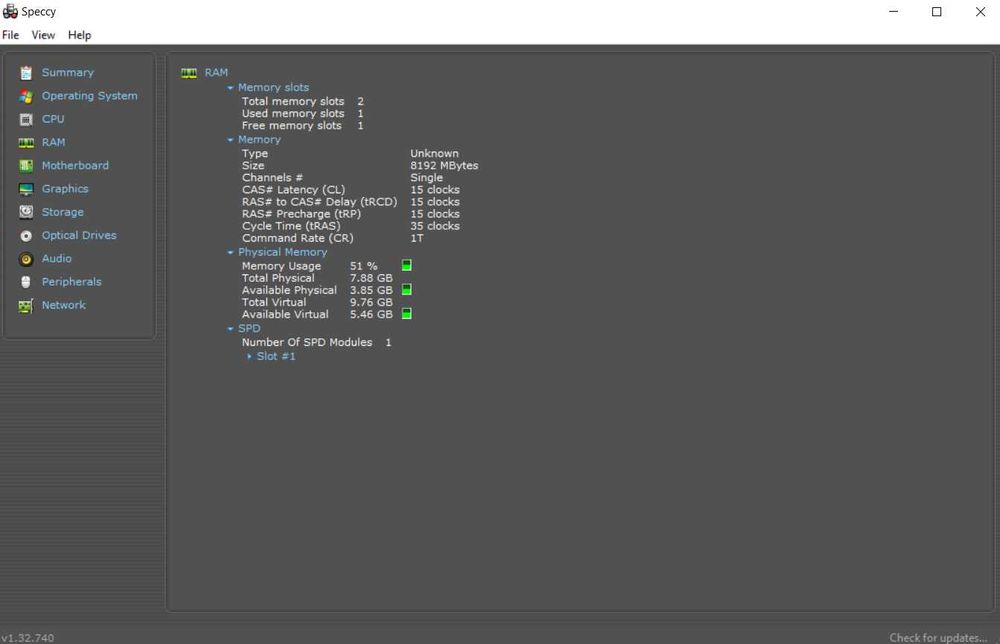This screenshot has height=644, width=1000.
Task: Click the Type Unknown value
Action: pyautogui.click(x=434, y=154)
